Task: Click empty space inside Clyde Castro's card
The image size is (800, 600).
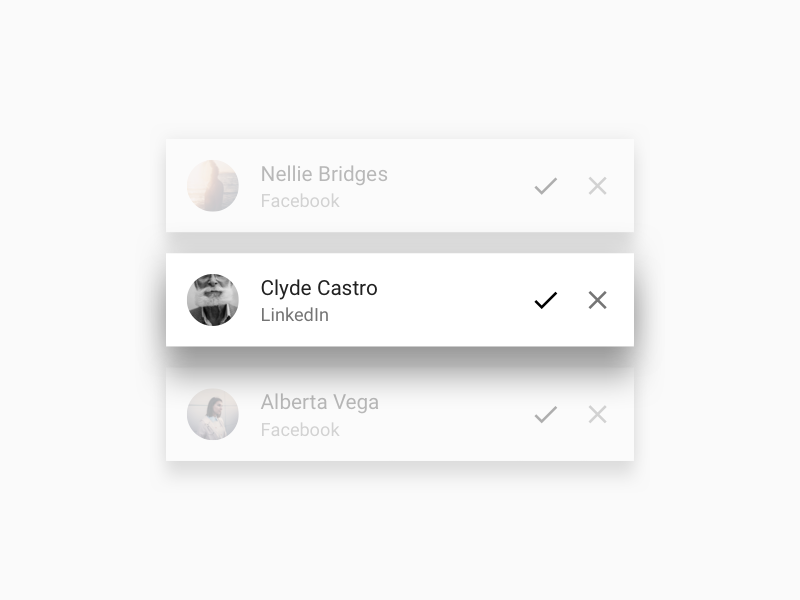Action: [450, 300]
